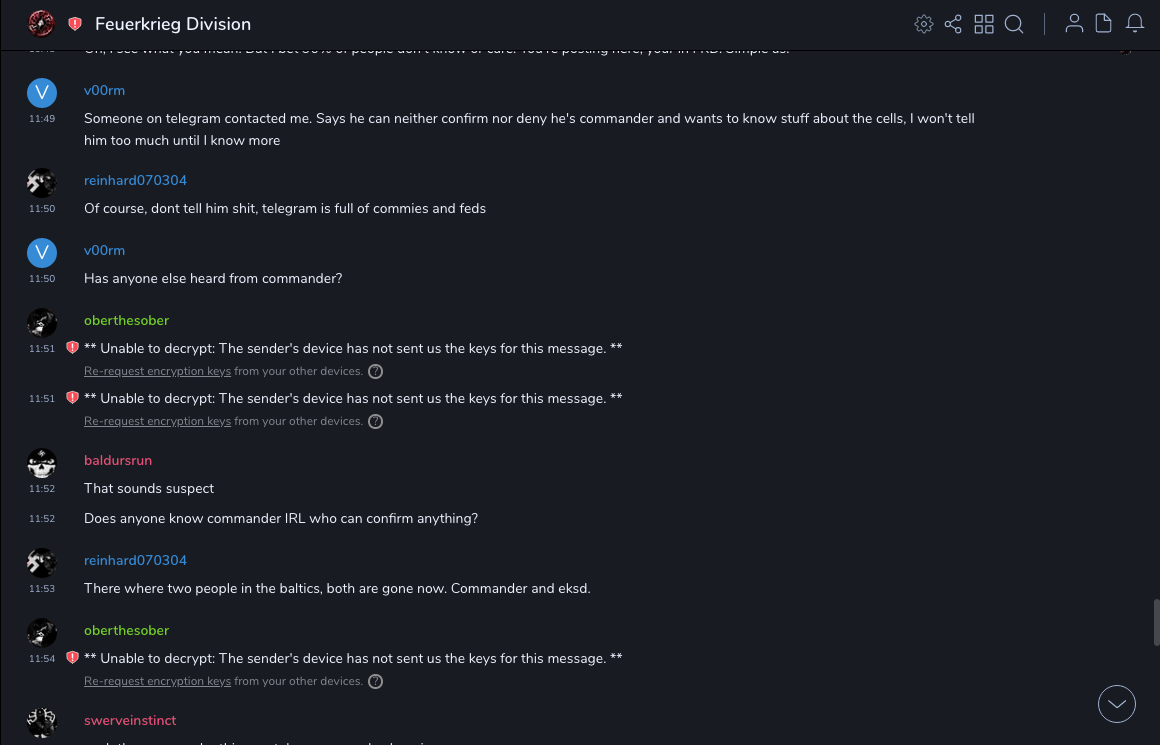The height and width of the screenshot is (745, 1160).
Task: Click first Re-request encryption keys link
Action: (x=157, y=371)
